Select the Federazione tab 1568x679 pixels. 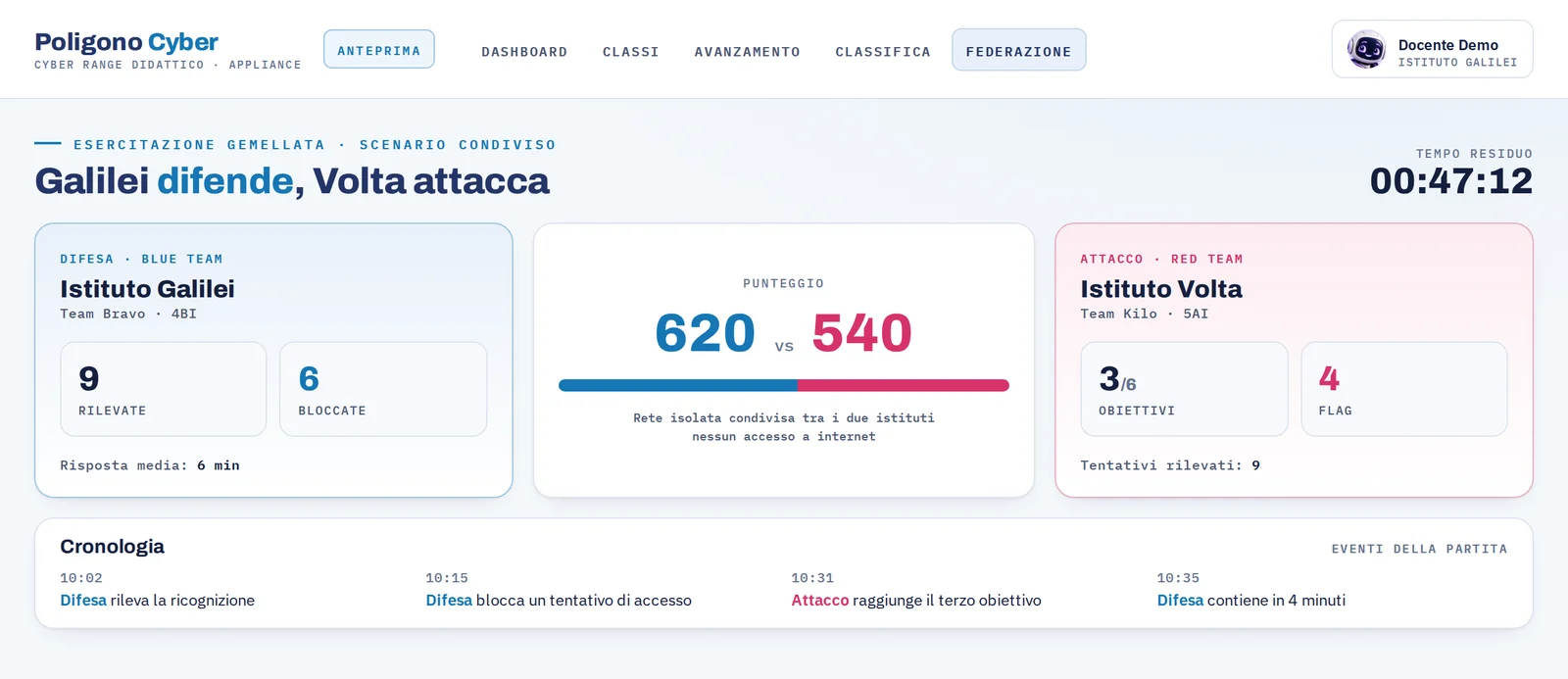[x=1019, y=50]
